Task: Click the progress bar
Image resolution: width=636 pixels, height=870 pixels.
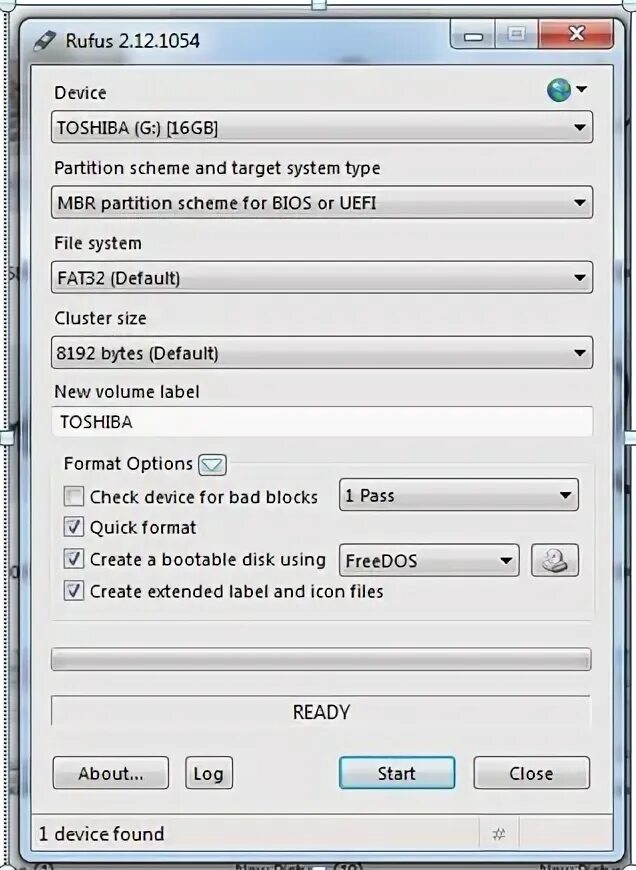Action: (321, 659)
